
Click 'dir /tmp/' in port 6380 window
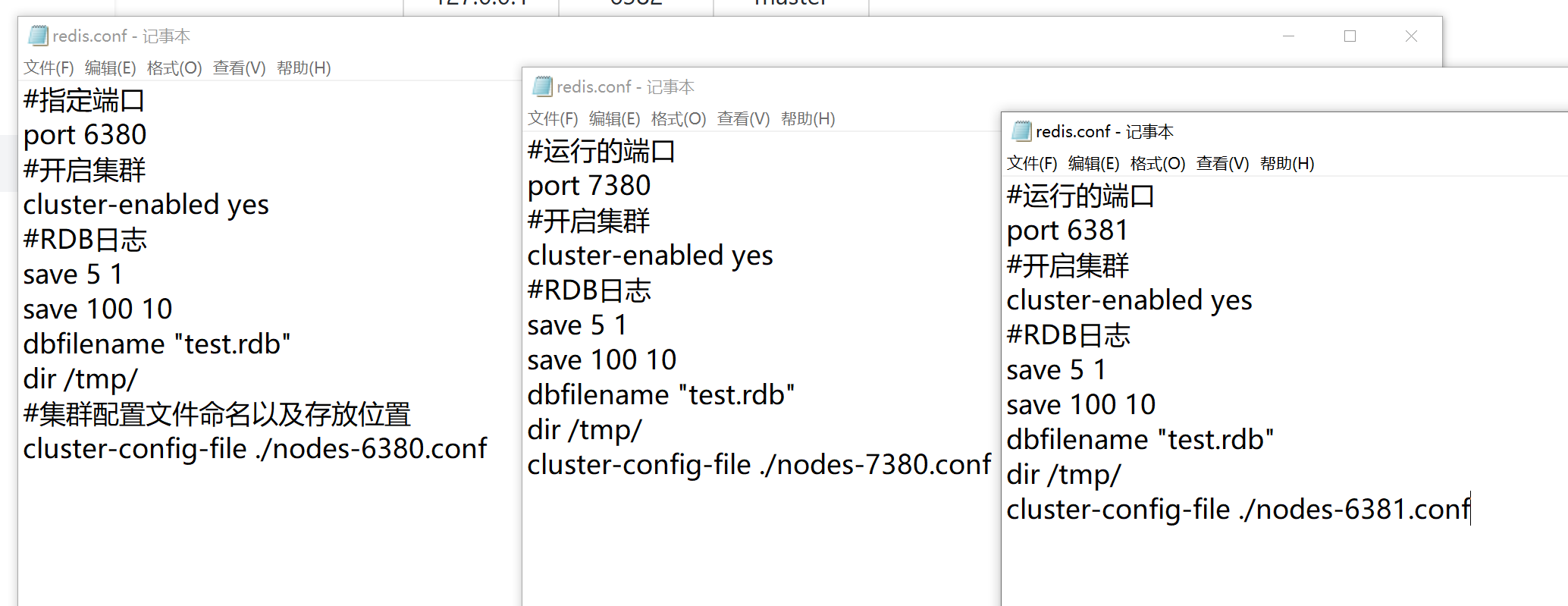[x=80, y=379]
